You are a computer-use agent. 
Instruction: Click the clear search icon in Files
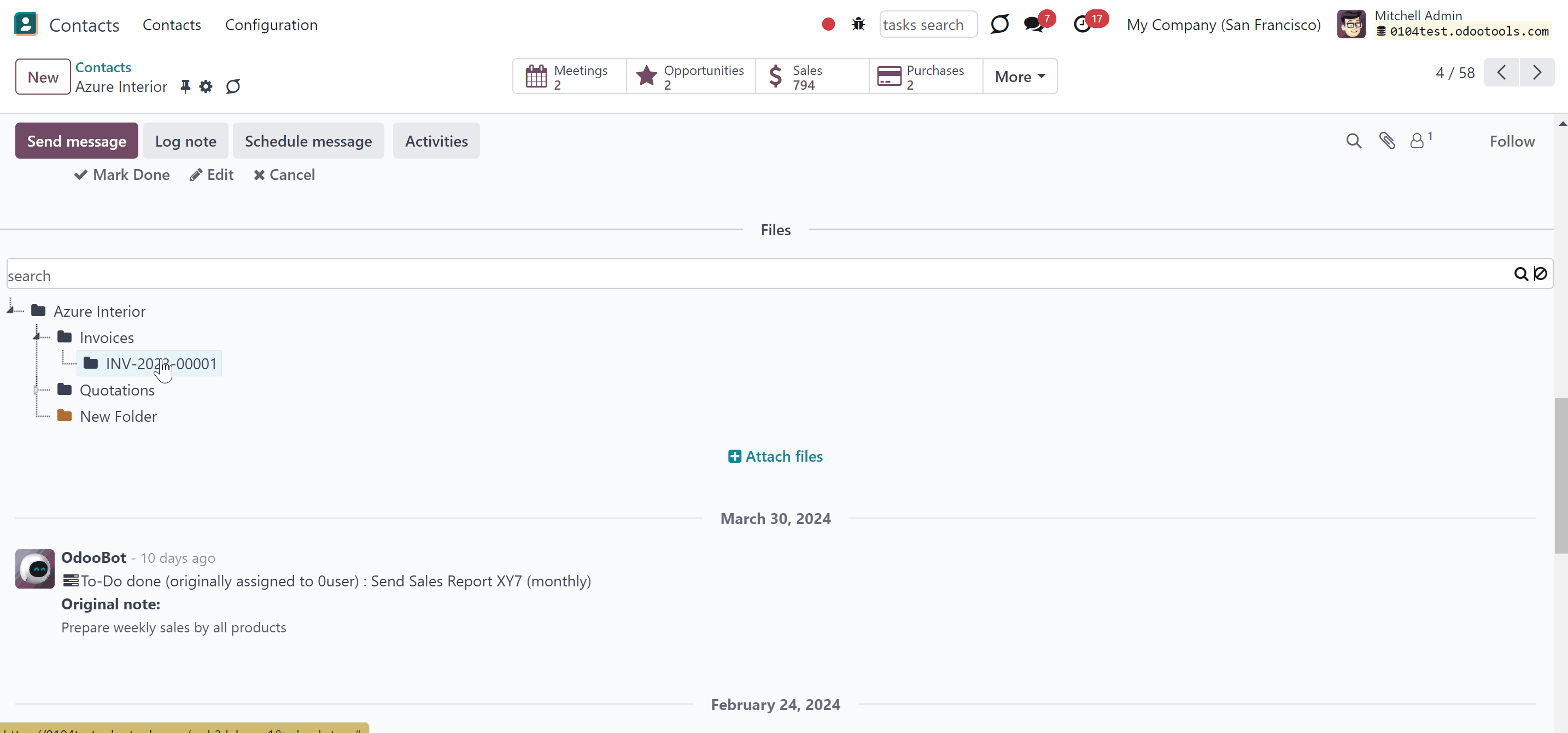coord(1540,274)
